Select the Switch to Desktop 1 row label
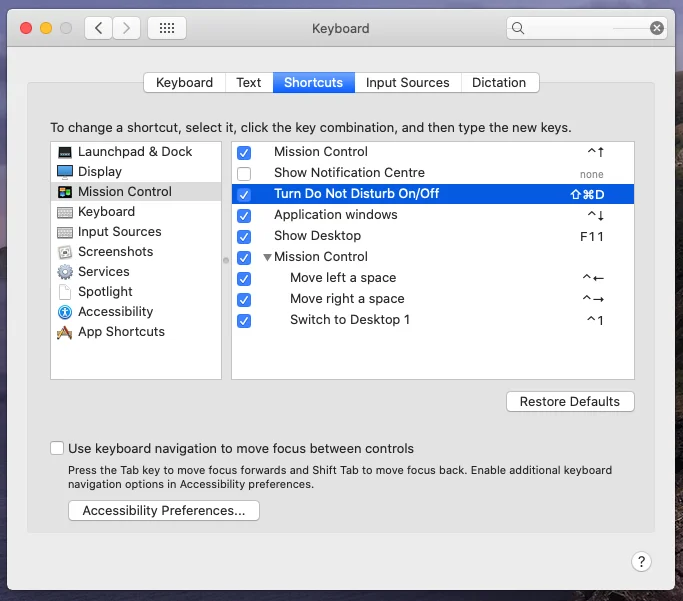This screenshot has width=683, height=601. [350, 320]
